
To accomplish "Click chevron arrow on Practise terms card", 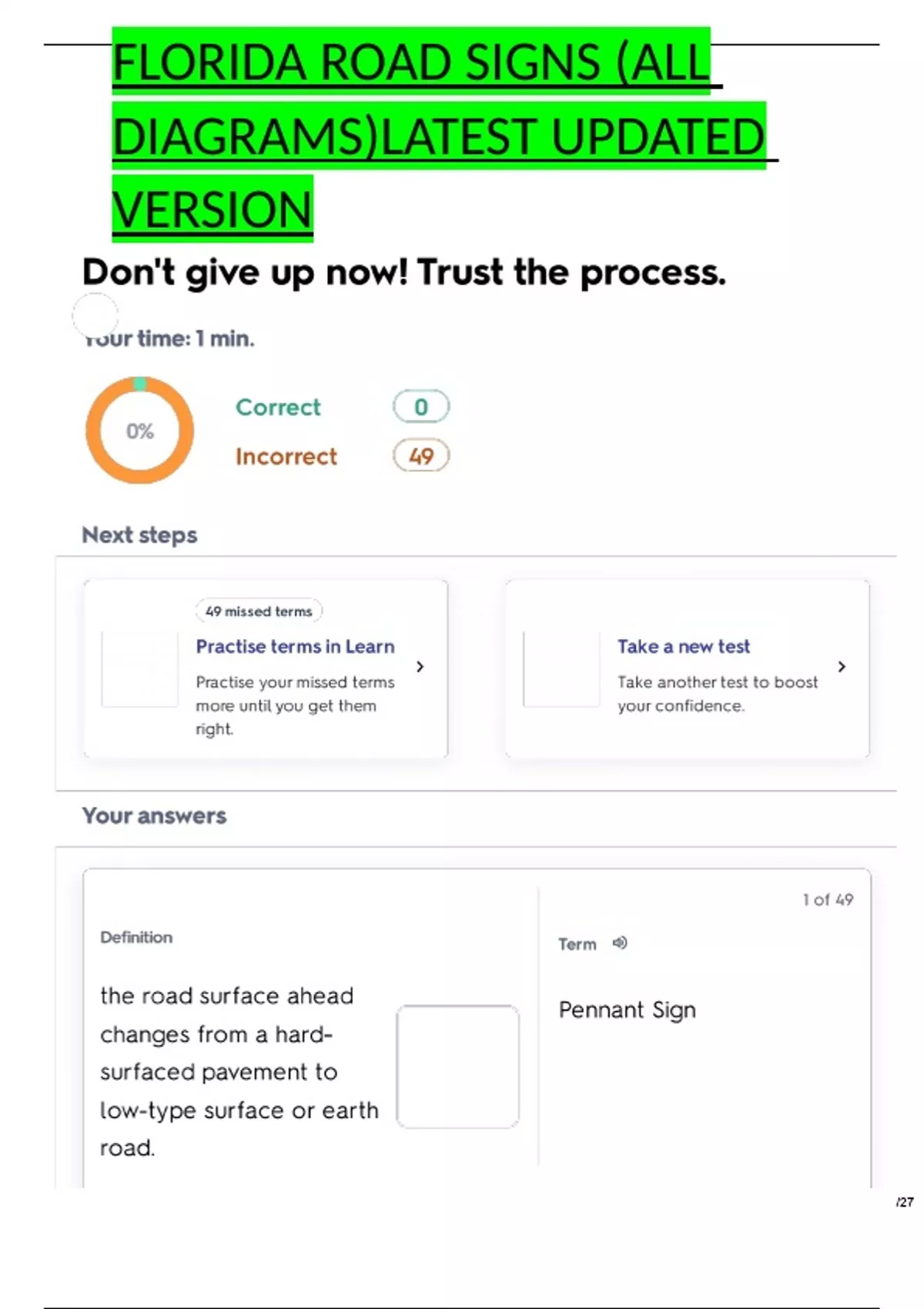I will (420, 667).
